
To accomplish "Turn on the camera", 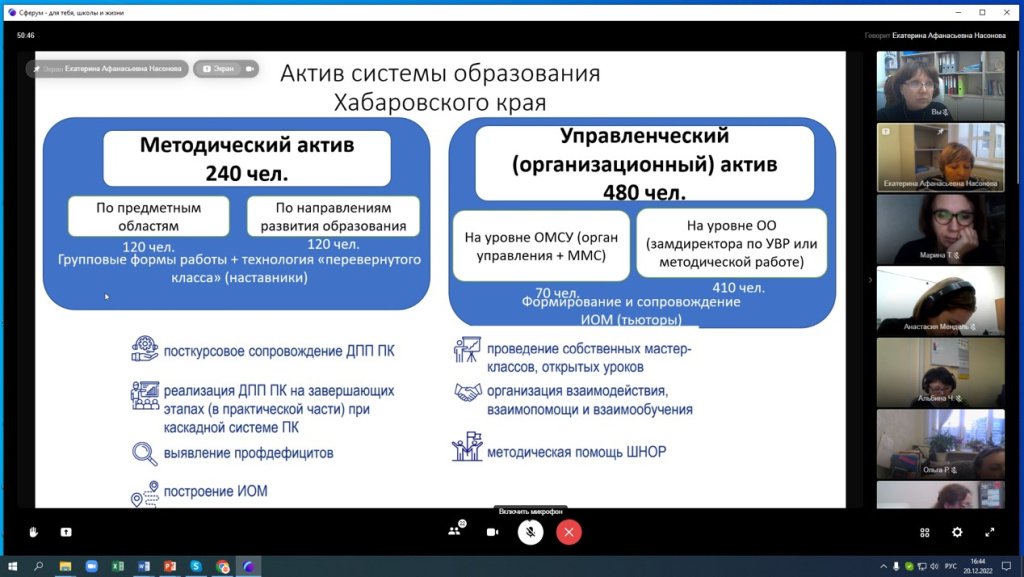I will [x=492, y=532].
